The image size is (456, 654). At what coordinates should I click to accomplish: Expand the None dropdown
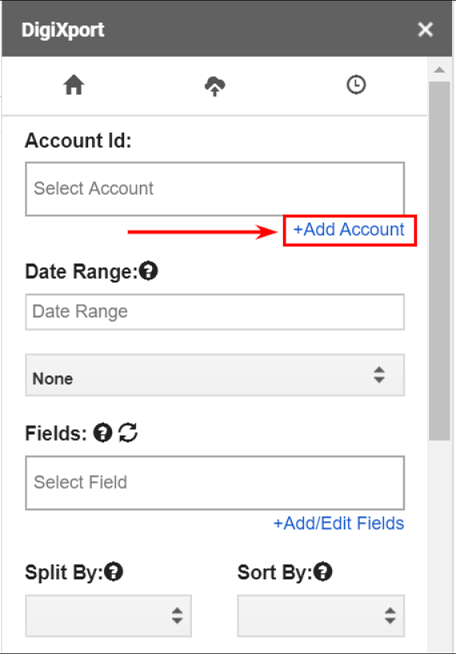coord(215,375)
